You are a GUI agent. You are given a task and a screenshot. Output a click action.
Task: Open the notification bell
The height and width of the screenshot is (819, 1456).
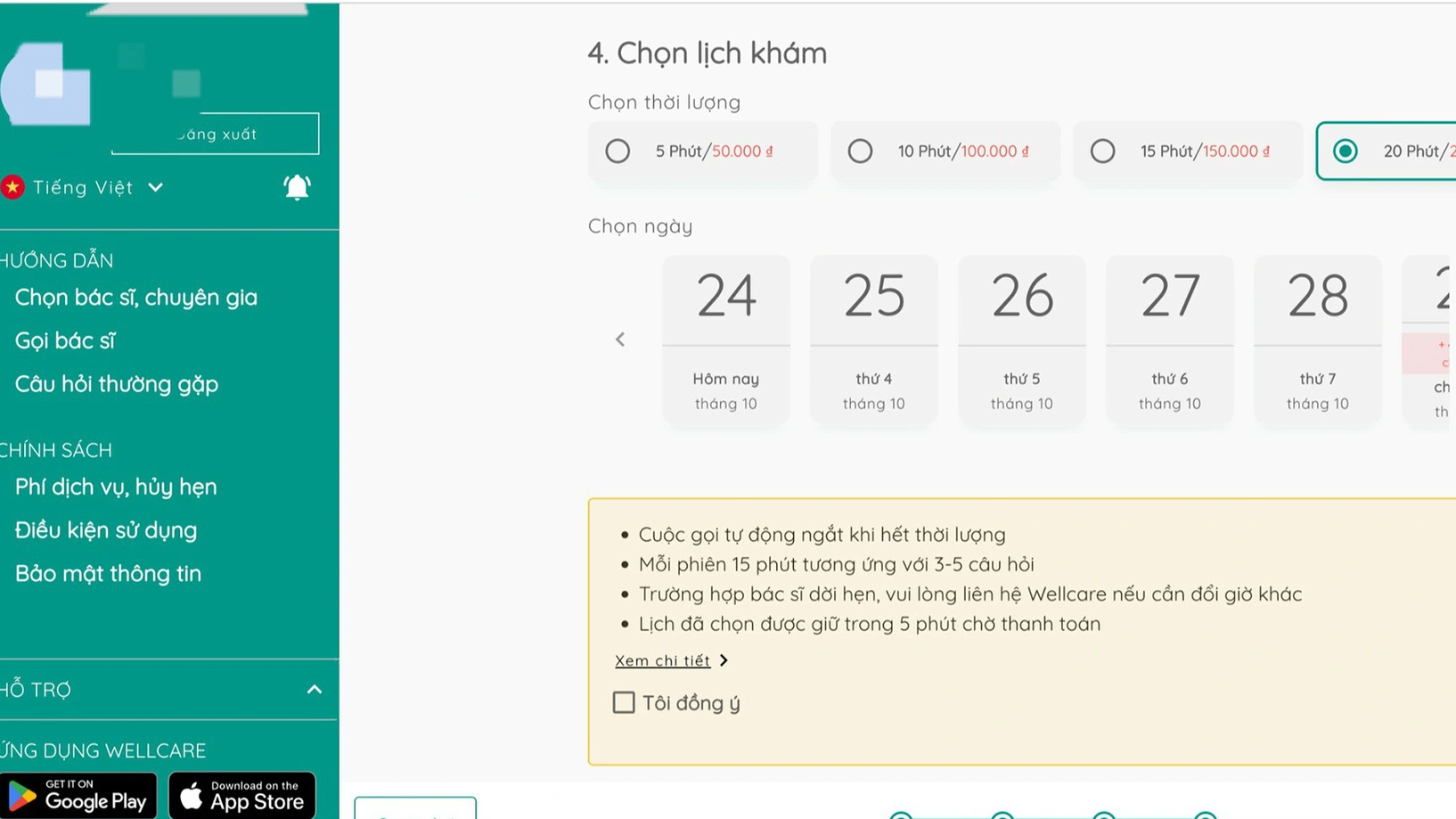pyautogui.click(x=297, y=187)
